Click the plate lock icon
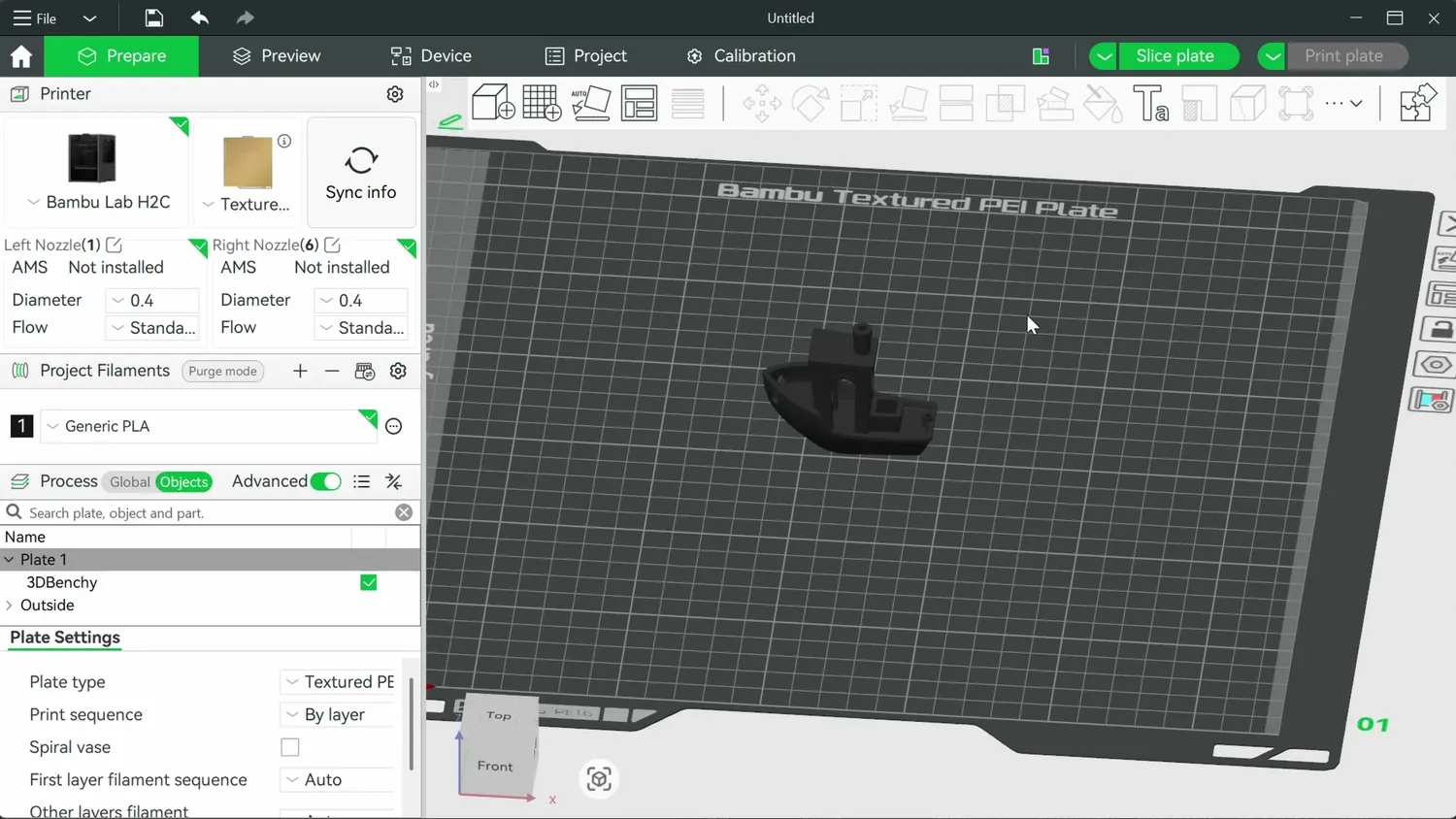The height and width of the screenshot is (819, 1456). pos(1440,329)
